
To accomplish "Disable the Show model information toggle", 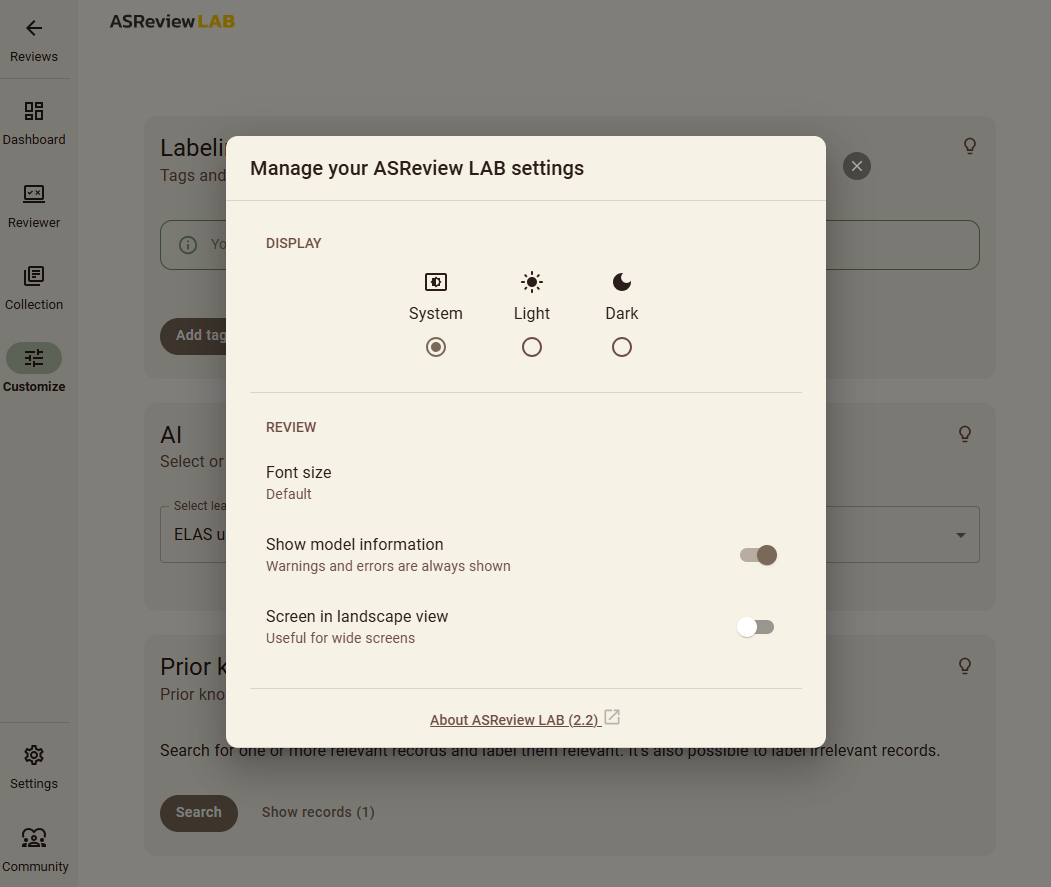I will (758, 555).
